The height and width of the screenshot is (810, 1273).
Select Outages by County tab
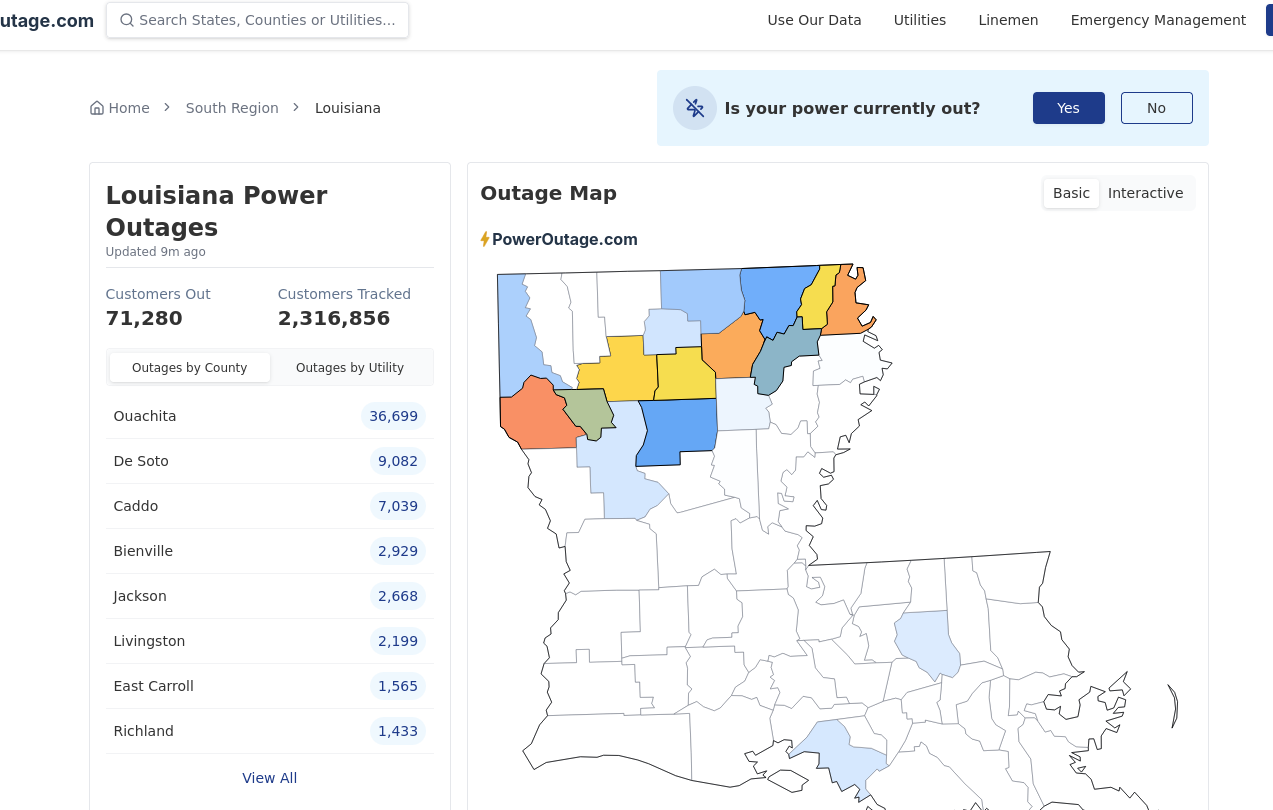point(189,368)
